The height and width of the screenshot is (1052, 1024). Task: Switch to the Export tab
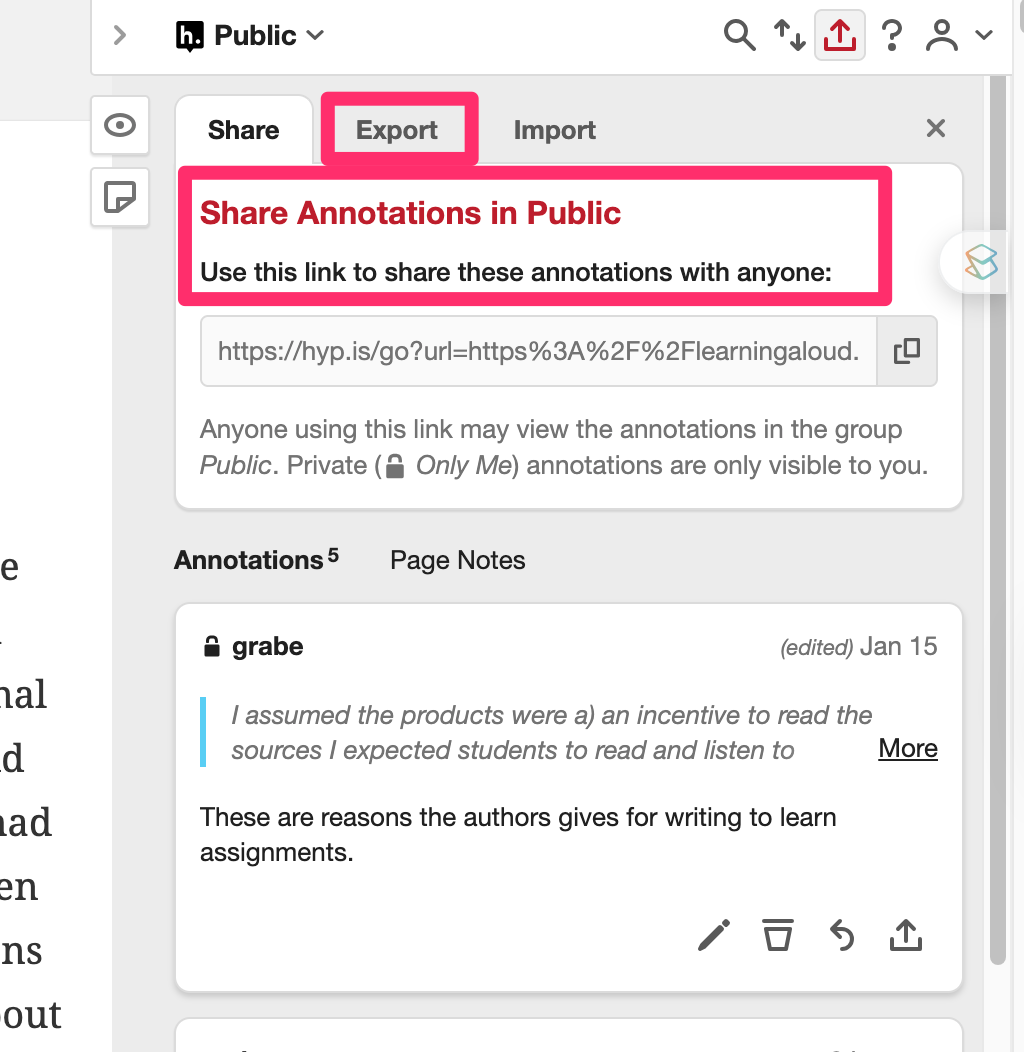coord(397,130)
